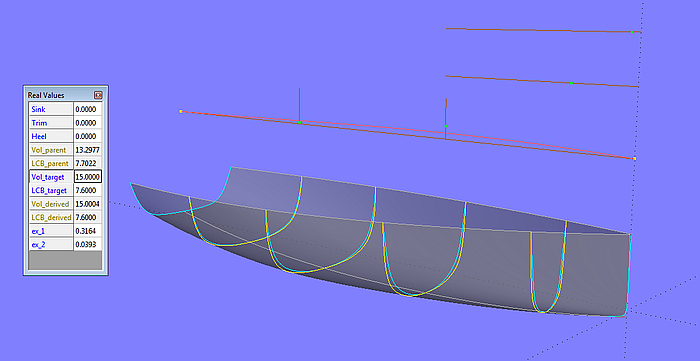The height and width of the screenshot is (361, 700).
Task: Click the LCB_derived value field
Action: [88, 217]
